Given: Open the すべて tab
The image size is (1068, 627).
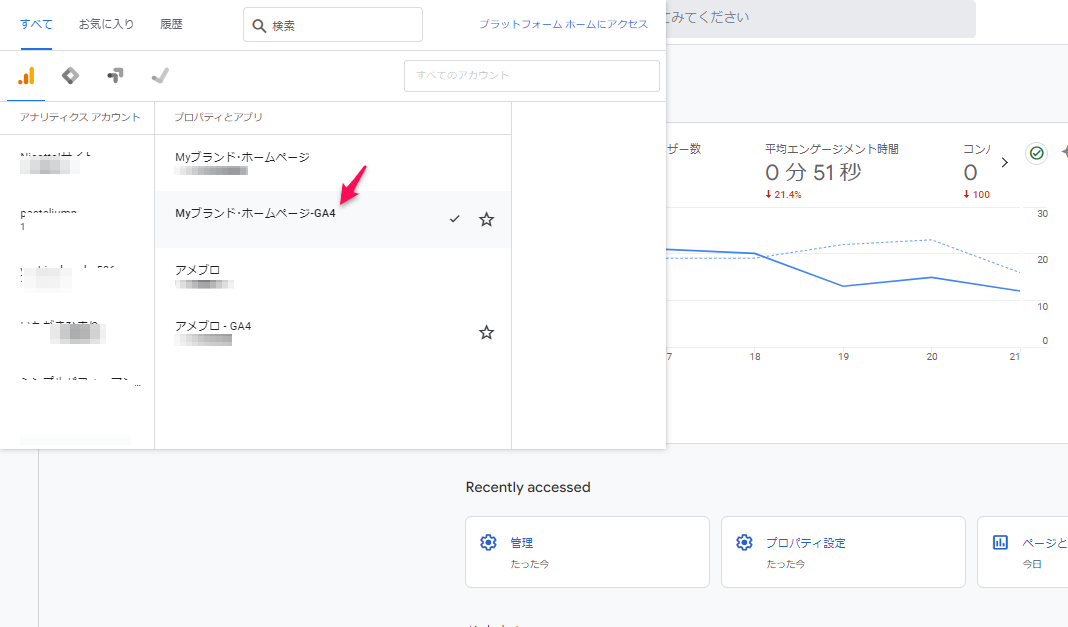Looking at the screenshot, I should click(x=36, y=25).
